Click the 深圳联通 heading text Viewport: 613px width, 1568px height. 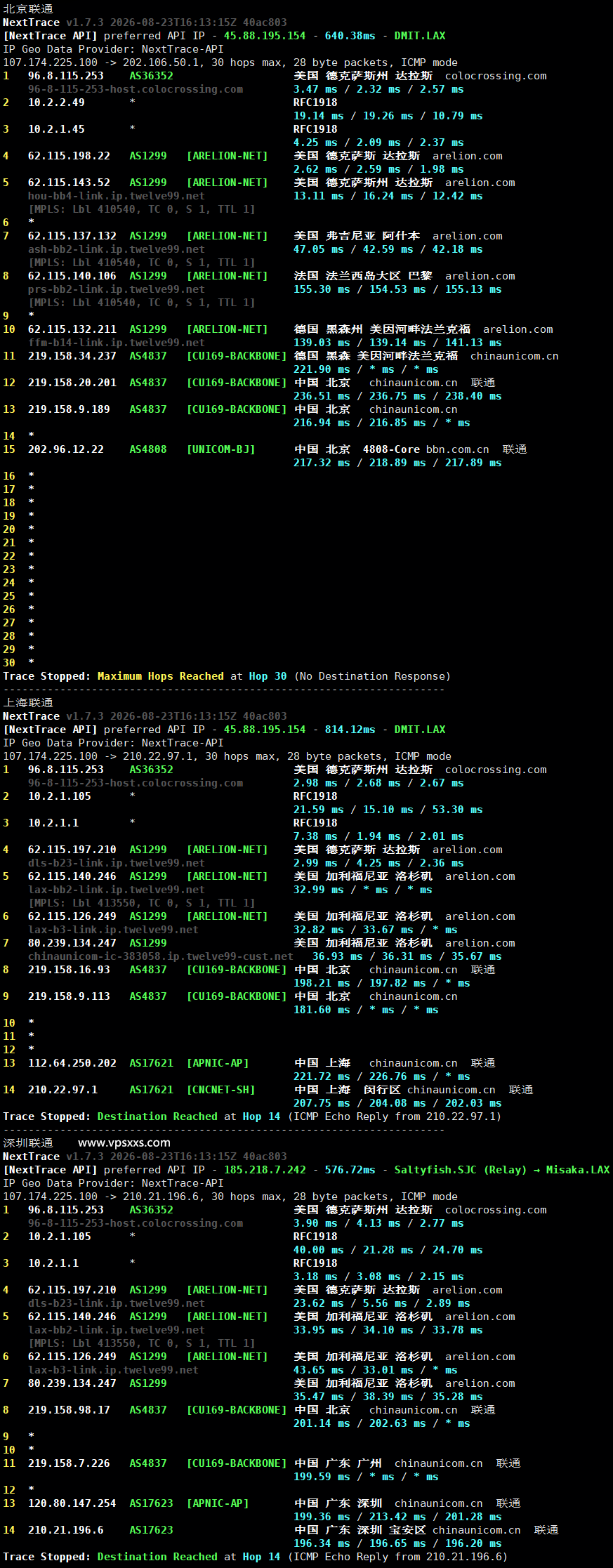28,1143
